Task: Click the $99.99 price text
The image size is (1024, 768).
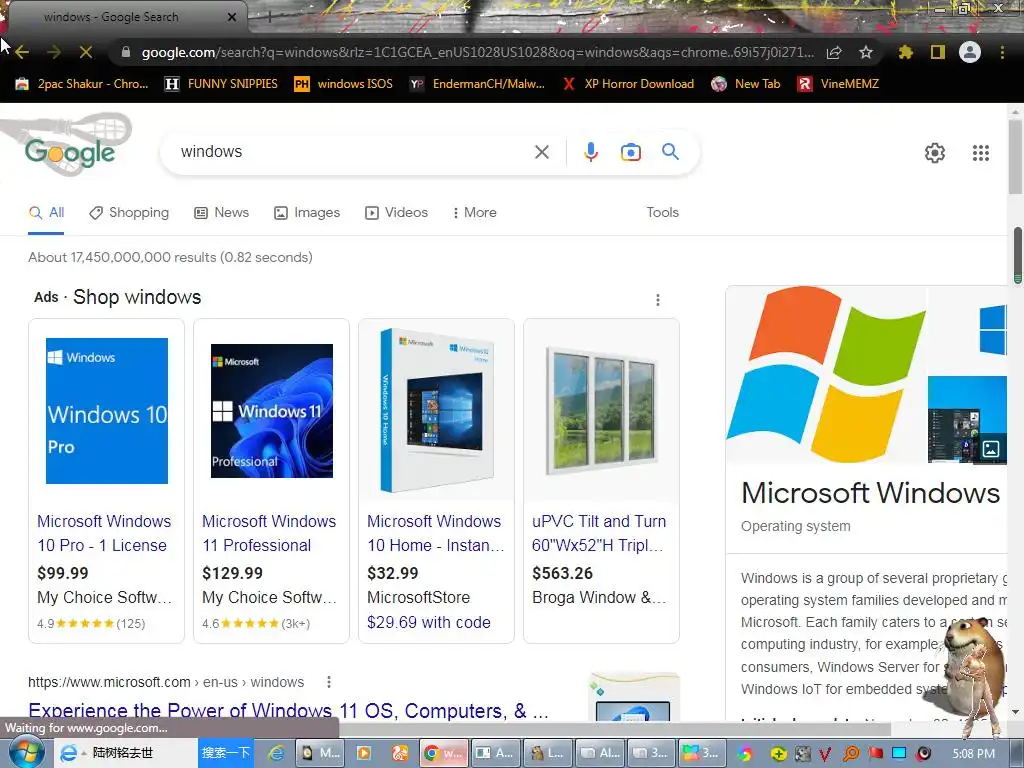Action: (63, 573)
